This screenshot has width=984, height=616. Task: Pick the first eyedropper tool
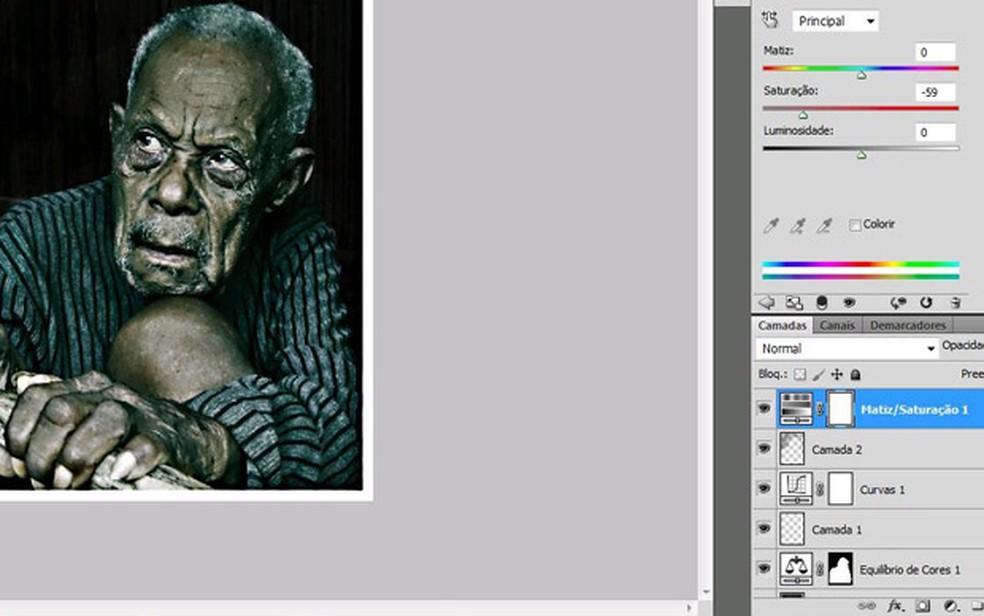coord(770,226)
